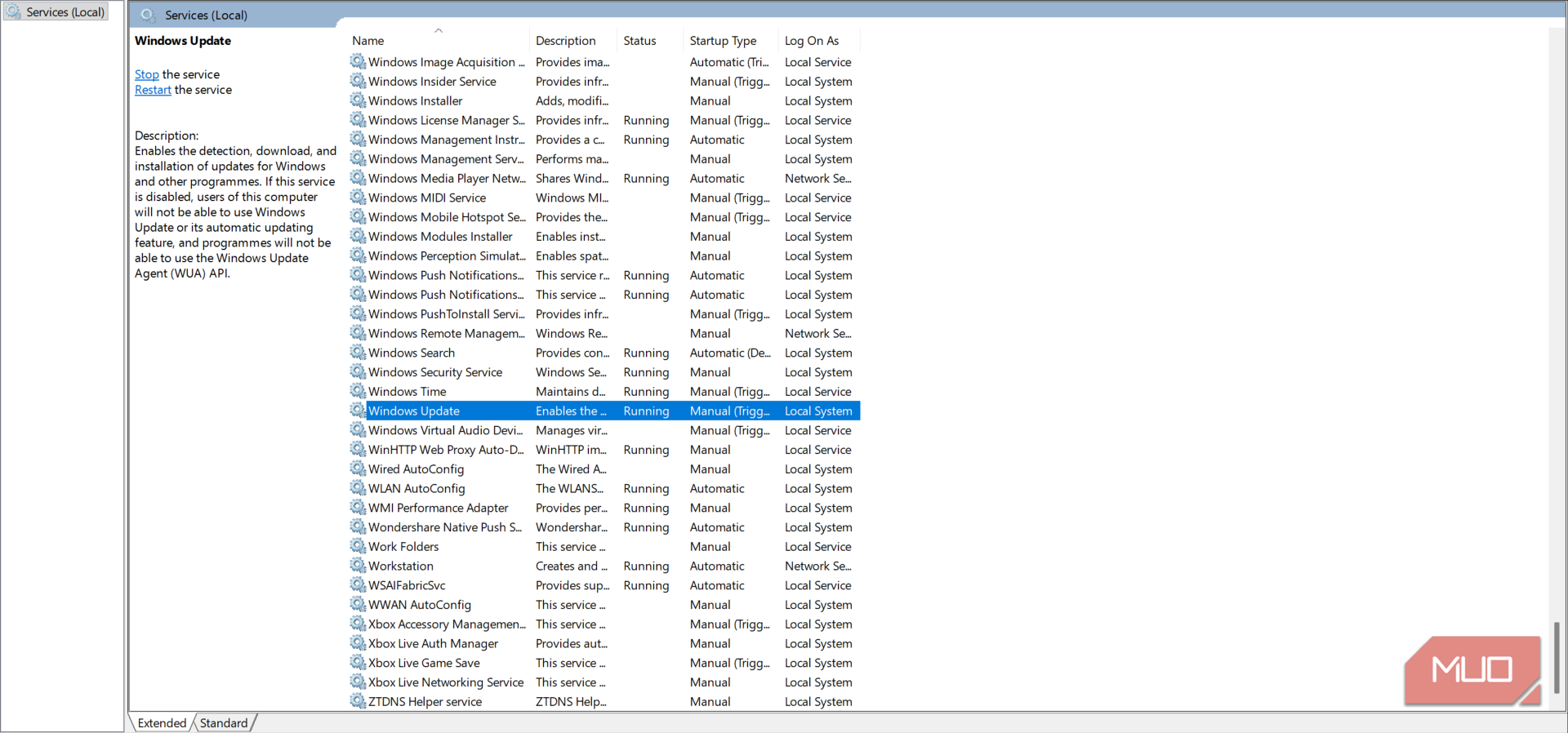Restart the Windows Update service
Viewport: 1568px width, 733px height.
click(x=153, y=90)
